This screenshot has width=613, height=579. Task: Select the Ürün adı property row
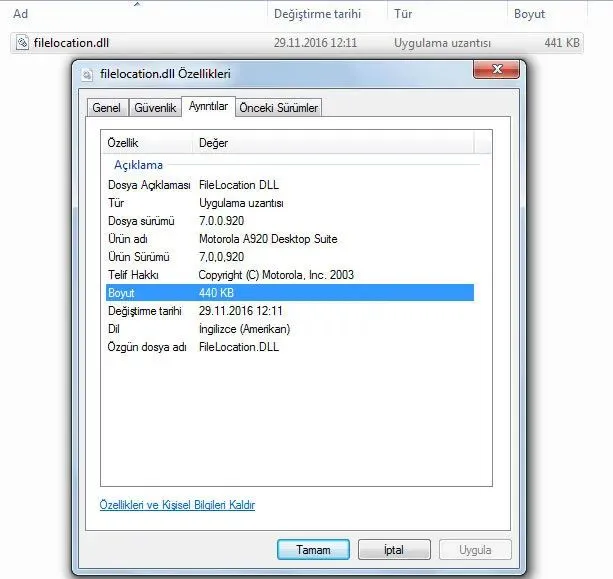pos(289,239)
